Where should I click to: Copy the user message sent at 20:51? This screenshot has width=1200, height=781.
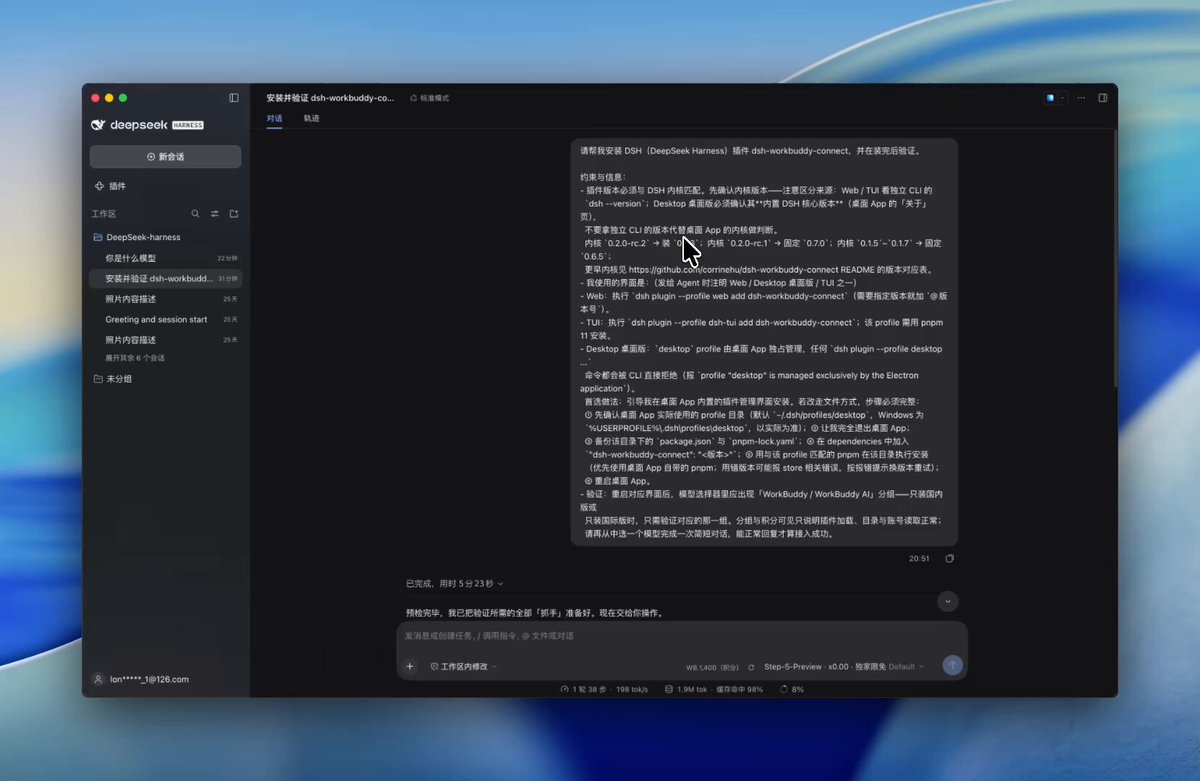[949, 559]
